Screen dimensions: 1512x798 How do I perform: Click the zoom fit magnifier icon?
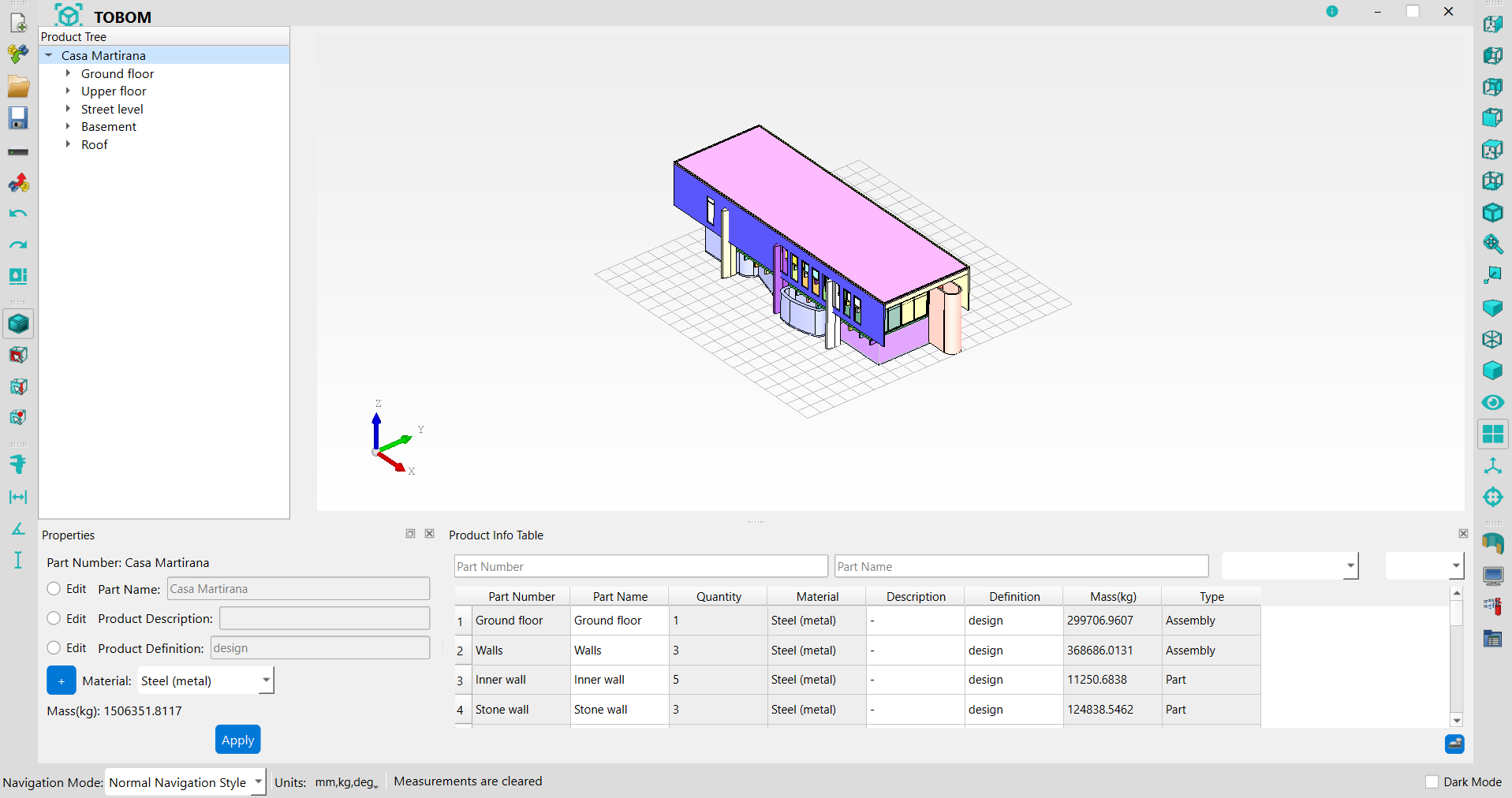tap(1492, 244)
